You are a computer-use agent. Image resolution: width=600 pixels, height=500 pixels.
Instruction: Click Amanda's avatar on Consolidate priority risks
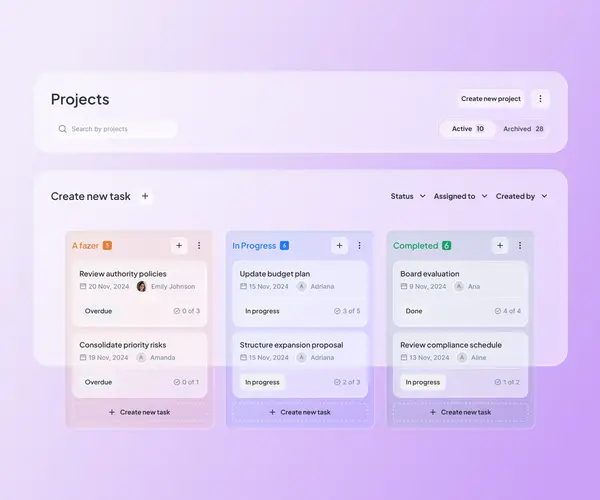pyautogui.click(x=141, y=357)
